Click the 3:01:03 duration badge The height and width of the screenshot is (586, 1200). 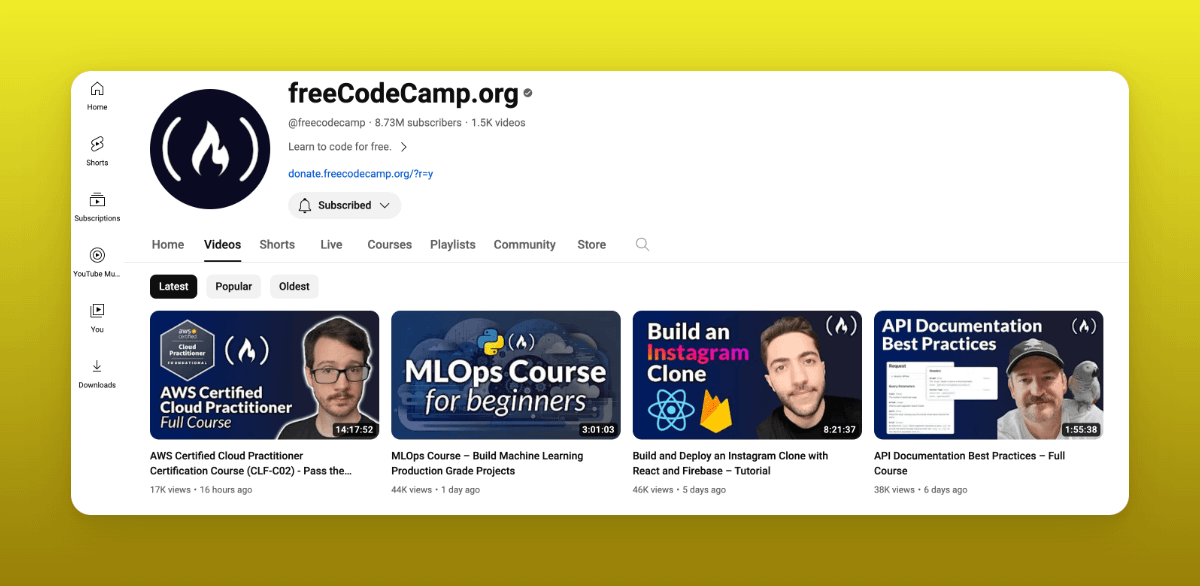(x=598, y=429)
